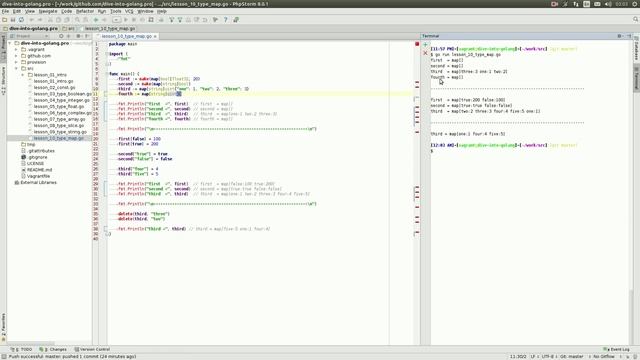Toggle the Favorites side panel
This screenshot has width=640, height=360.
pos(3,327)
